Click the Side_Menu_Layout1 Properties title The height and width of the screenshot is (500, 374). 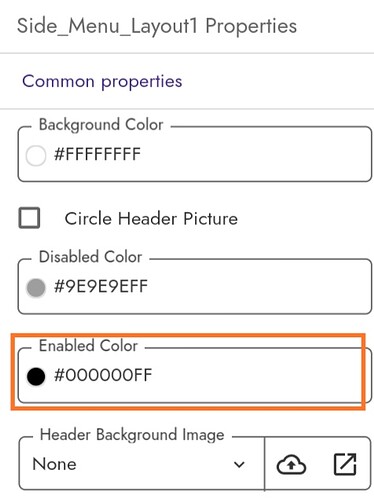[157, 26]
